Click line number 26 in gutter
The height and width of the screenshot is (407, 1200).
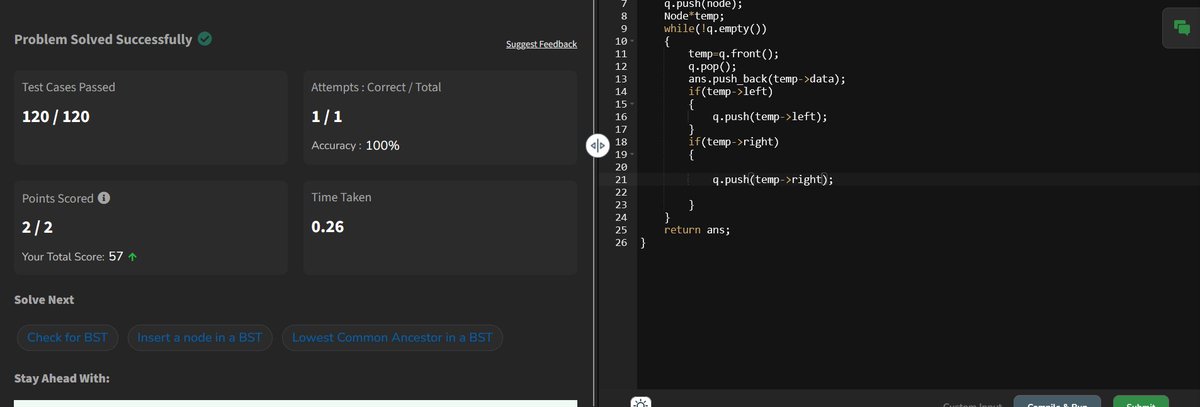pyautogui.click(x=621, y=243)
